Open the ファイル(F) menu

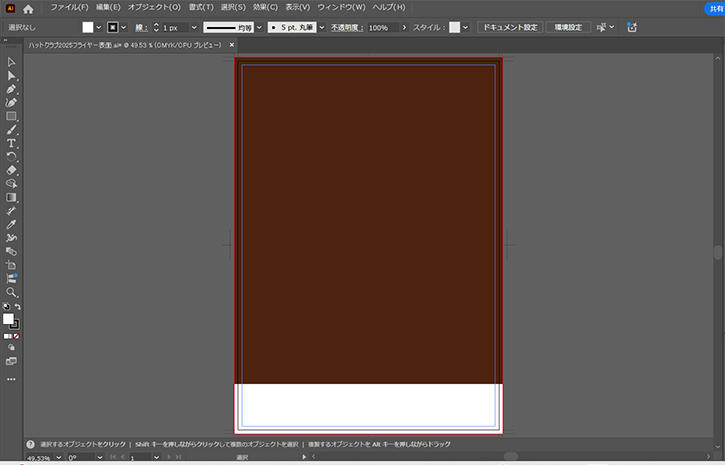pyautogui.click(x=70, y=8)
